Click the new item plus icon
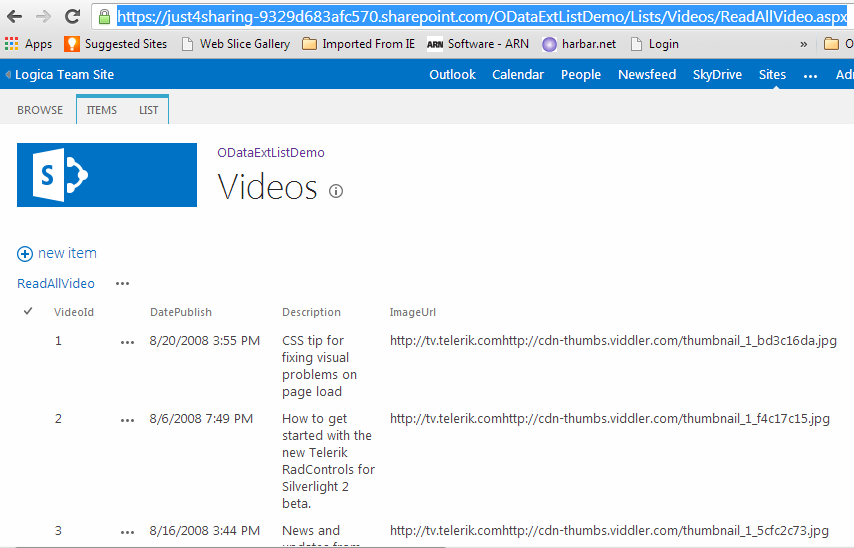This screenshot has width=854, height=548. (x=25, y=254)
